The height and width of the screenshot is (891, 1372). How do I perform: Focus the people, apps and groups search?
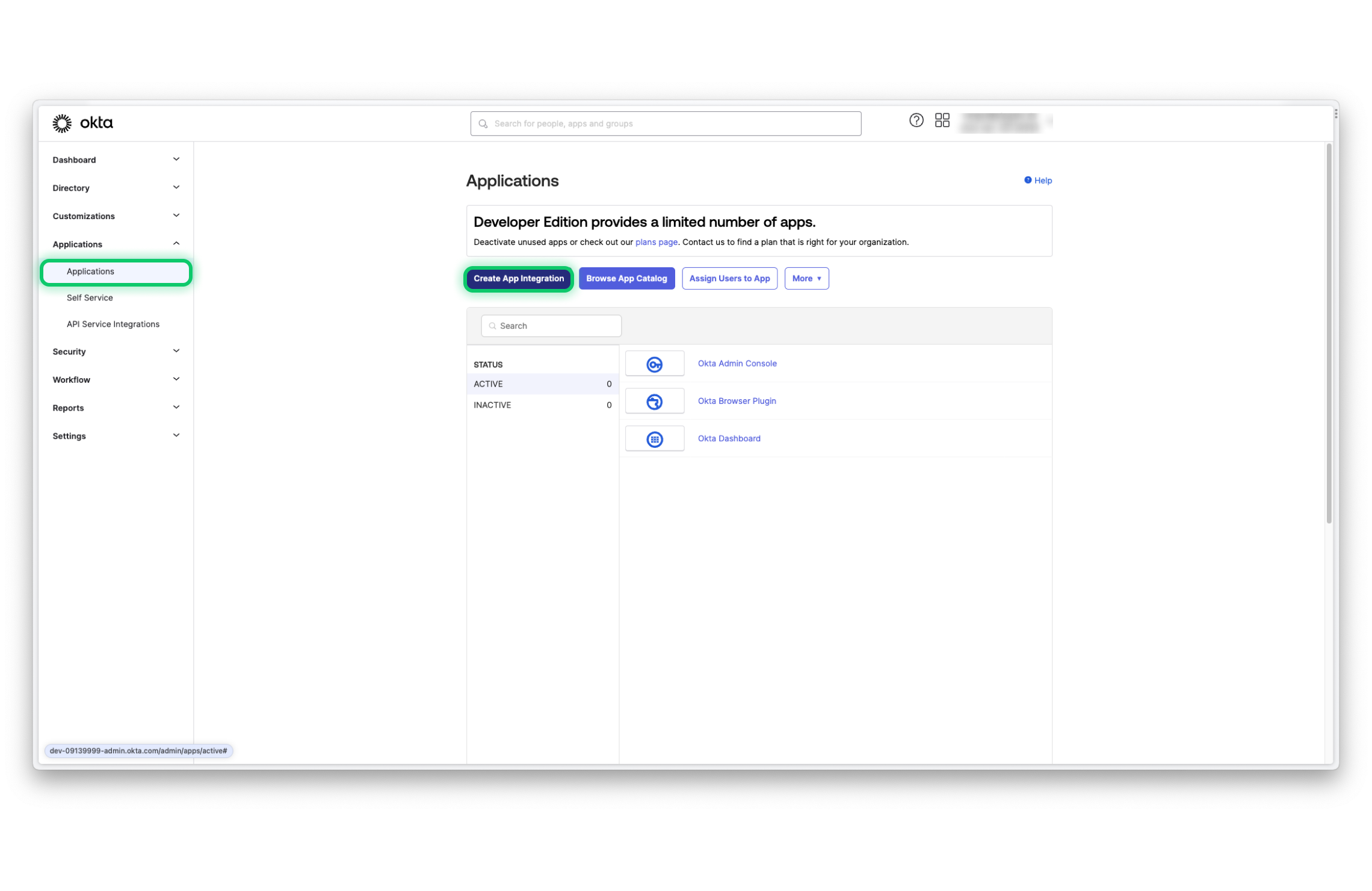click(666, 123)
